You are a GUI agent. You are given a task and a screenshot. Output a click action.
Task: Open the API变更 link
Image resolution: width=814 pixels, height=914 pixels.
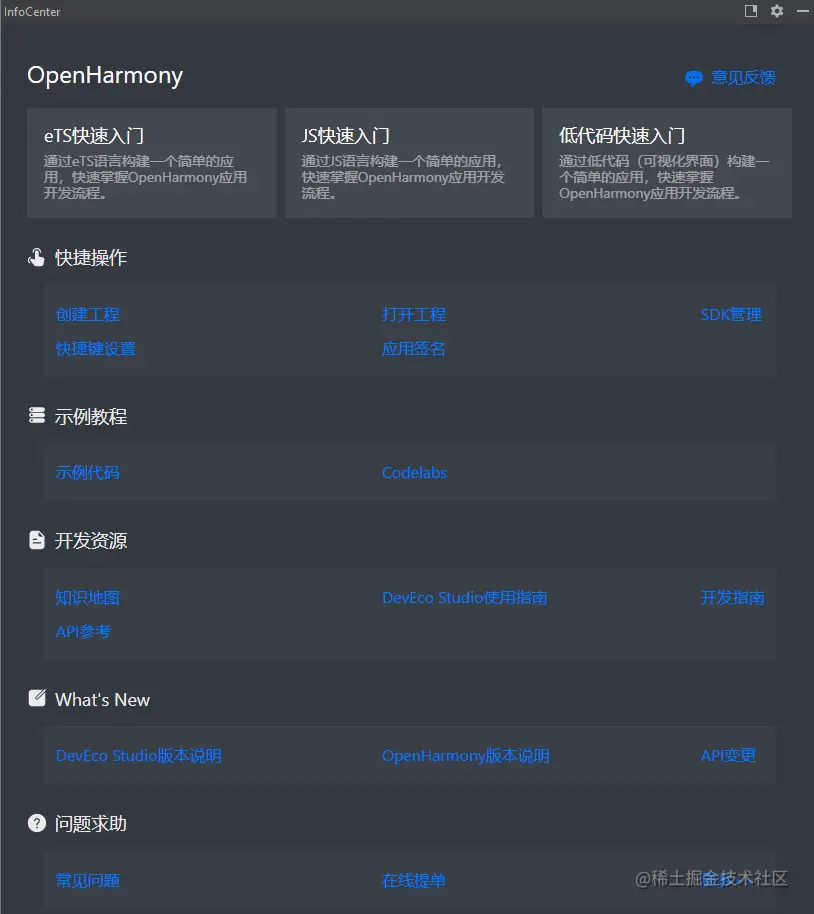tap(728, 755)
